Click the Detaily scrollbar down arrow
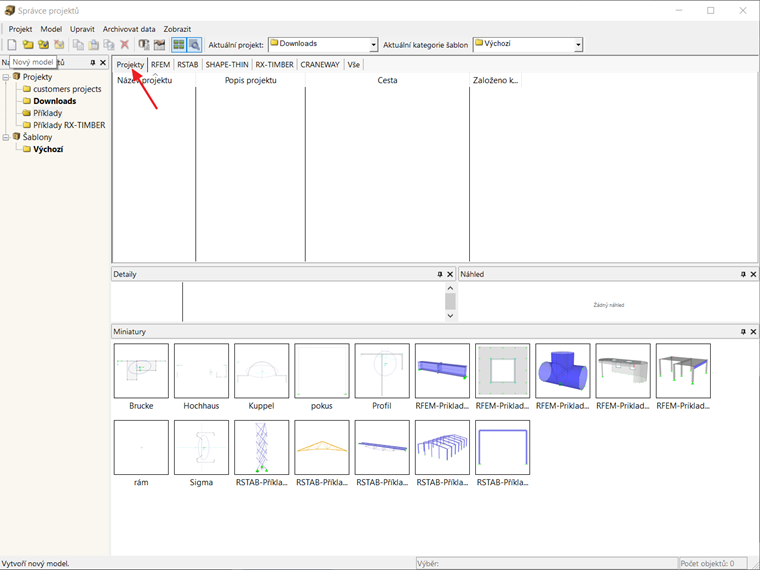This screenshot has height=570, width=760. (x=450, y=316)
